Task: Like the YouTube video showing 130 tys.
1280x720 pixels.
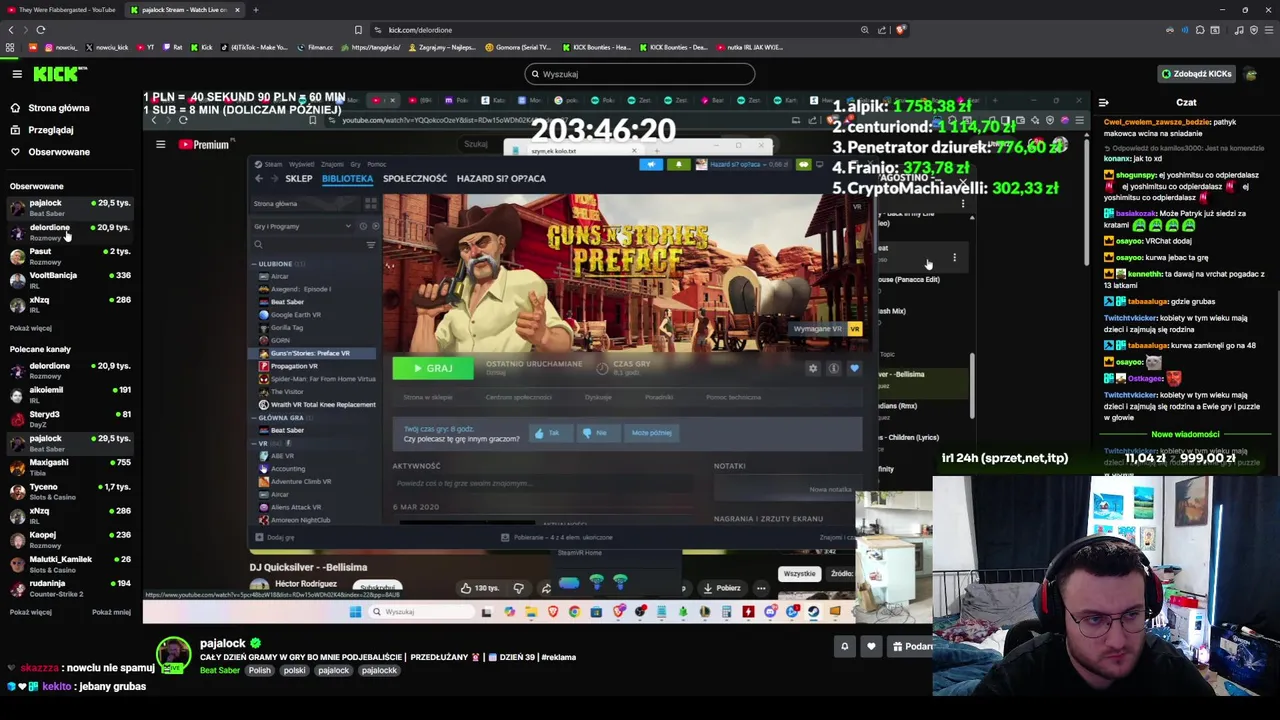Action: tap(480, 588)
